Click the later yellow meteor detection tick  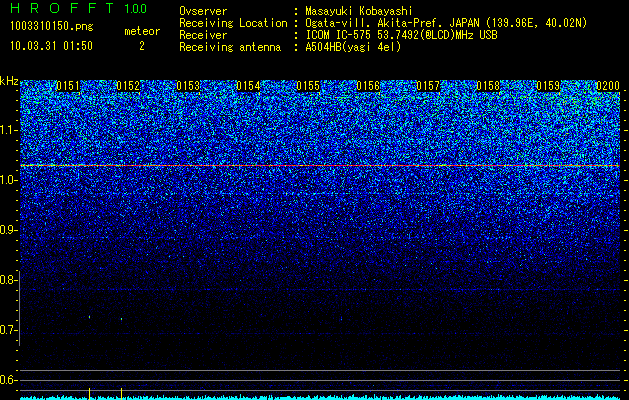[x=122, y=393]
